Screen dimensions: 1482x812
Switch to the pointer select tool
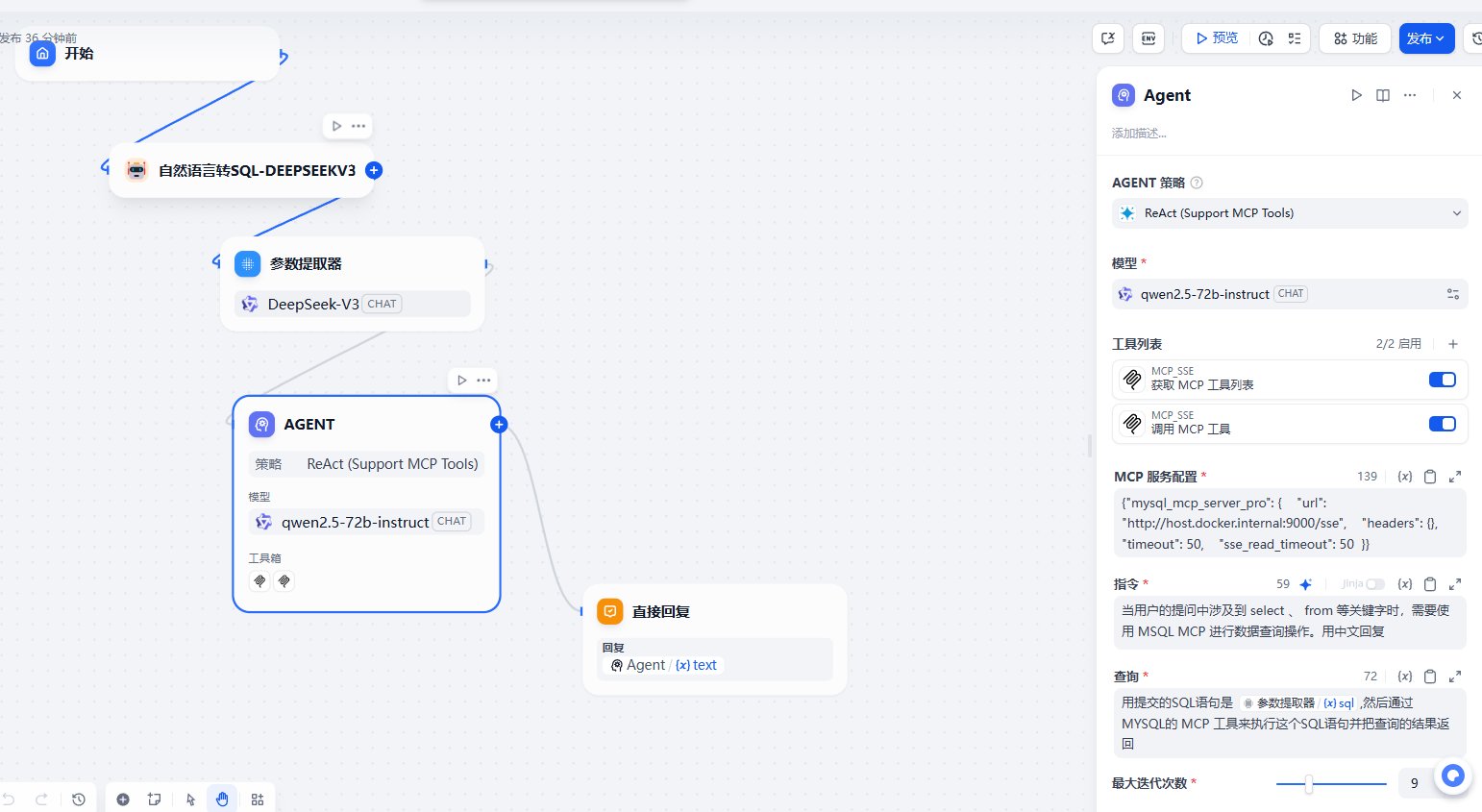point(190,800)
